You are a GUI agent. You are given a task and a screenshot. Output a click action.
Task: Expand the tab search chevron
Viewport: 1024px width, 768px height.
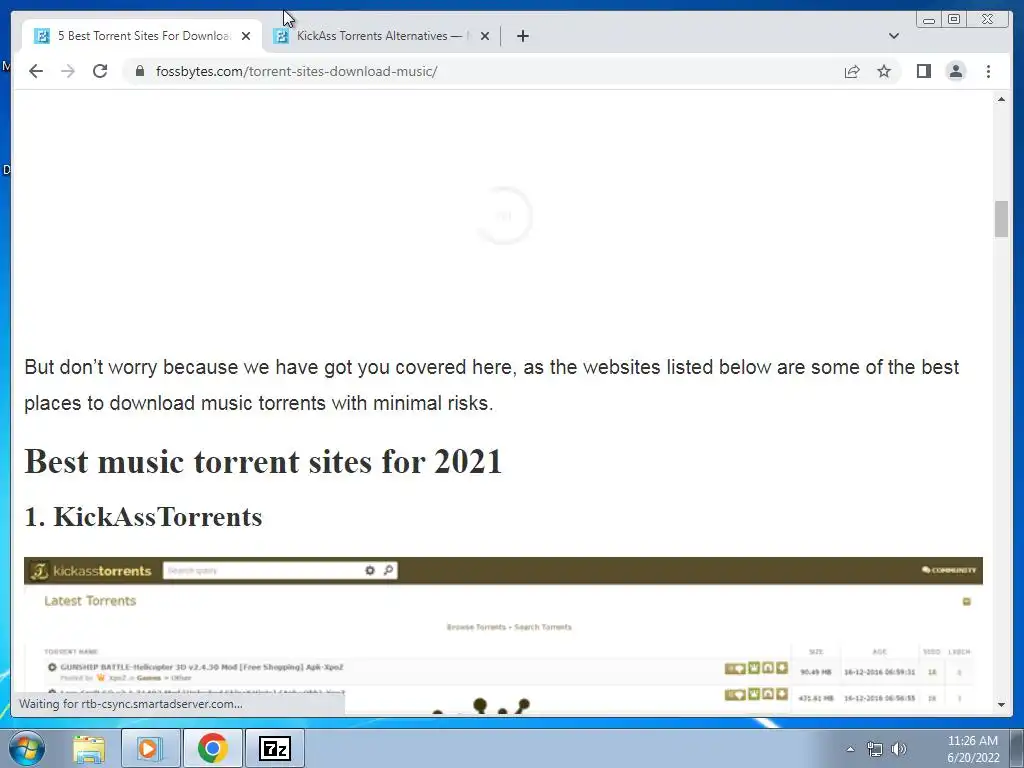893,36
